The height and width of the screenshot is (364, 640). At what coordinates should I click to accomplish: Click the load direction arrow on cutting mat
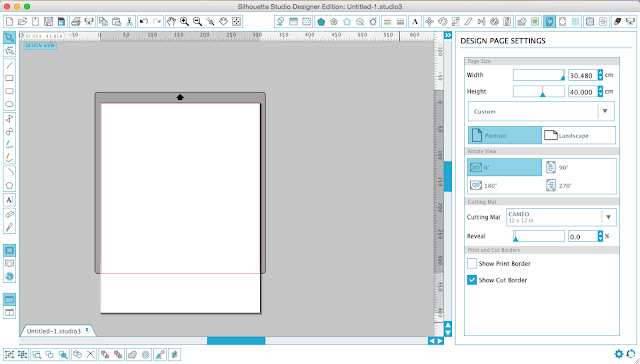click(x=180, y=97)
